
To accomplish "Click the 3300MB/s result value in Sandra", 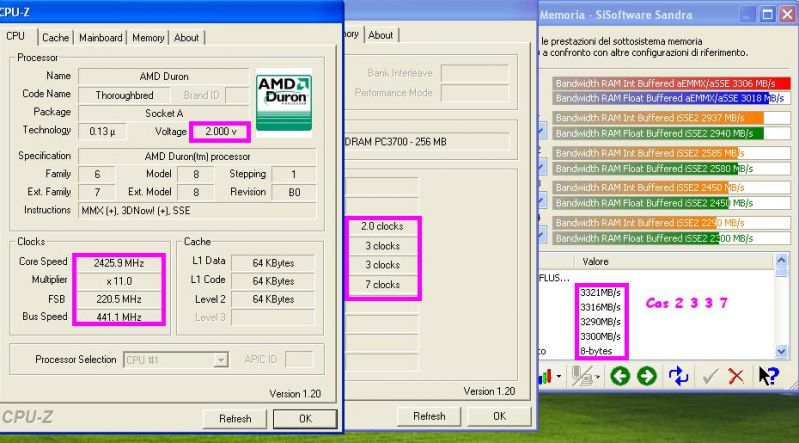I will [600, 336].
